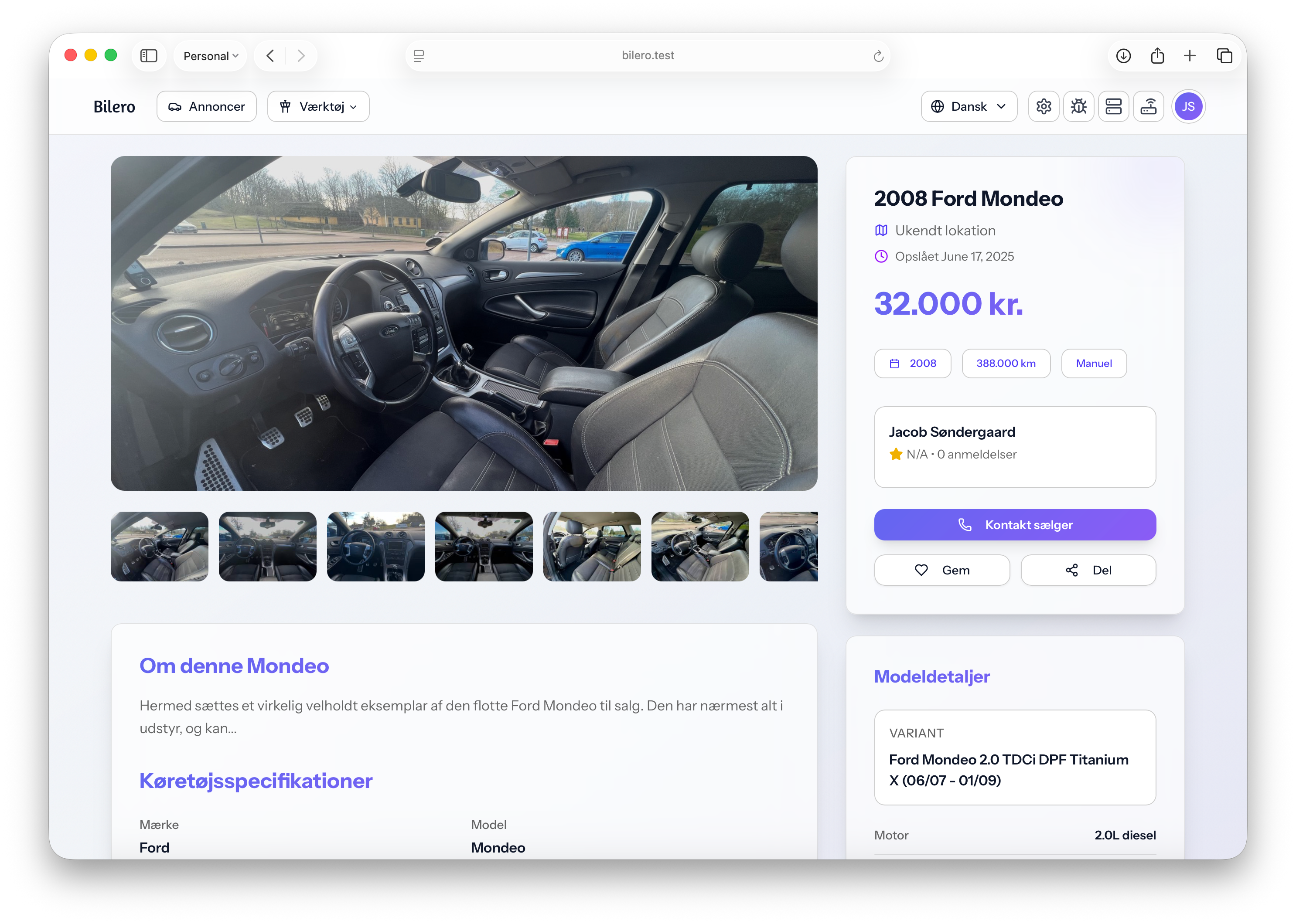Click the Bilero logo link

[x=114, y=106]
